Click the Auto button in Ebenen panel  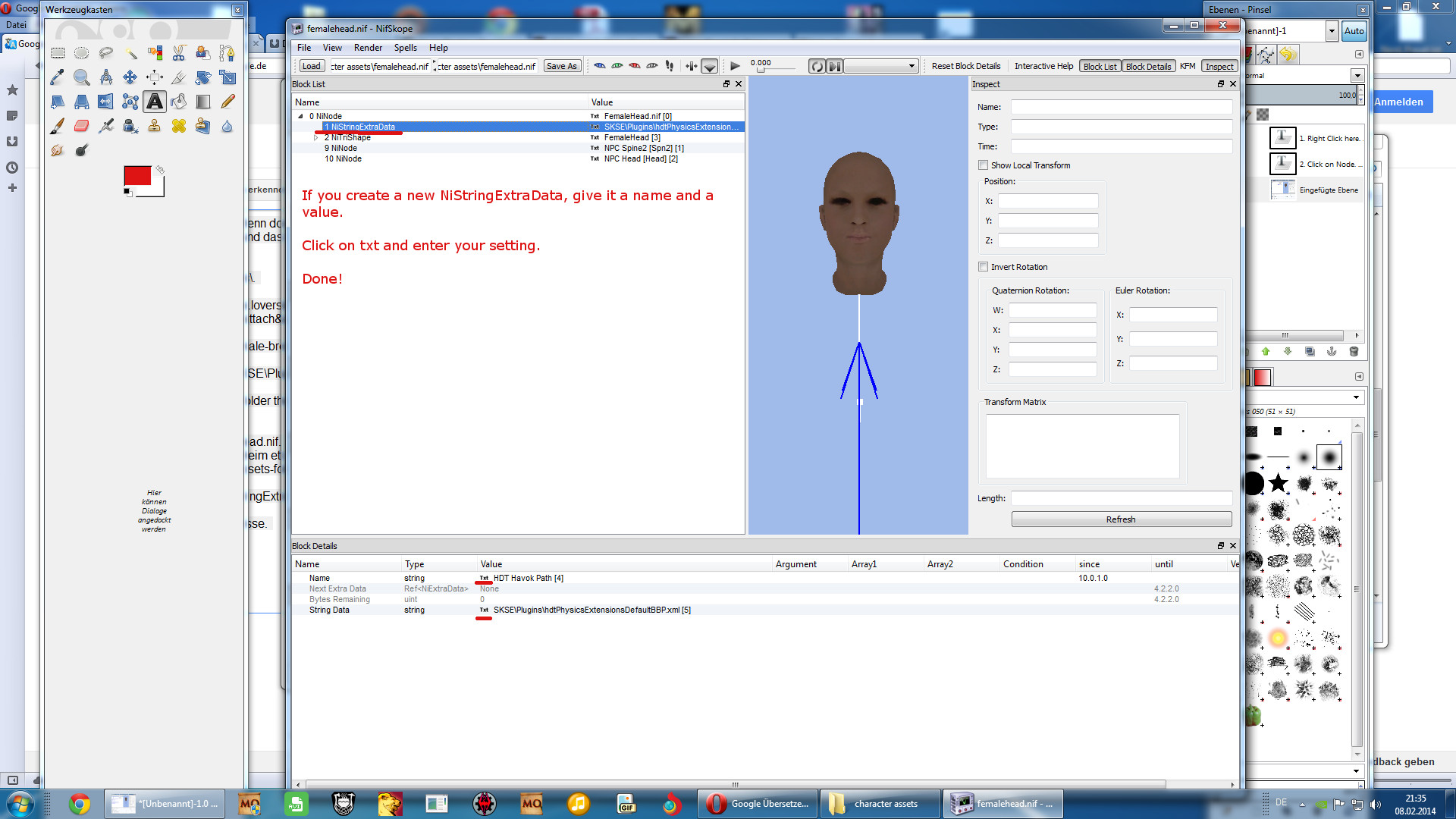pyautogui.click(x=1354, y=31)
